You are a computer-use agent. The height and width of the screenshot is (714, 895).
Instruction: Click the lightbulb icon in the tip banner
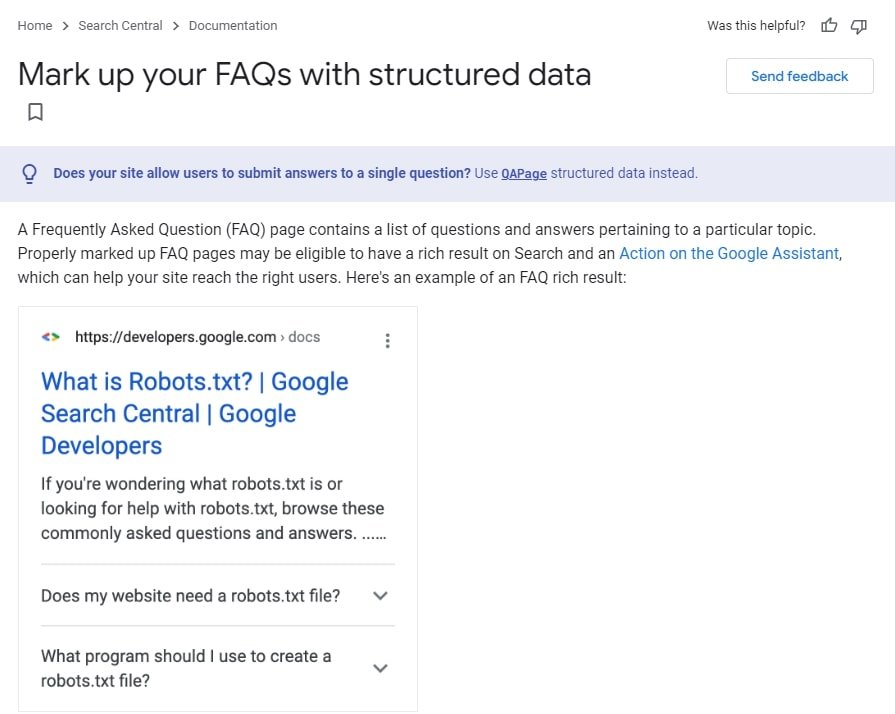30,173
